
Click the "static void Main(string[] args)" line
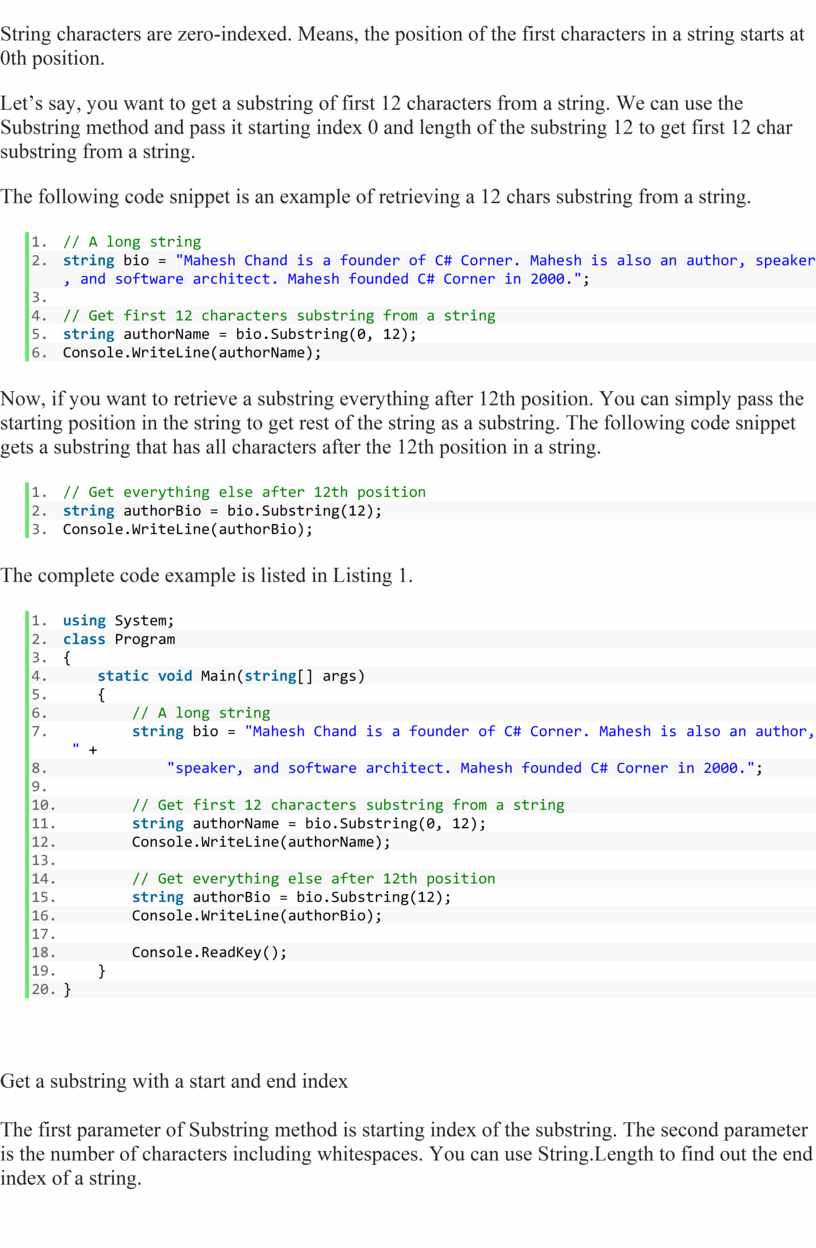pos(230,676)
